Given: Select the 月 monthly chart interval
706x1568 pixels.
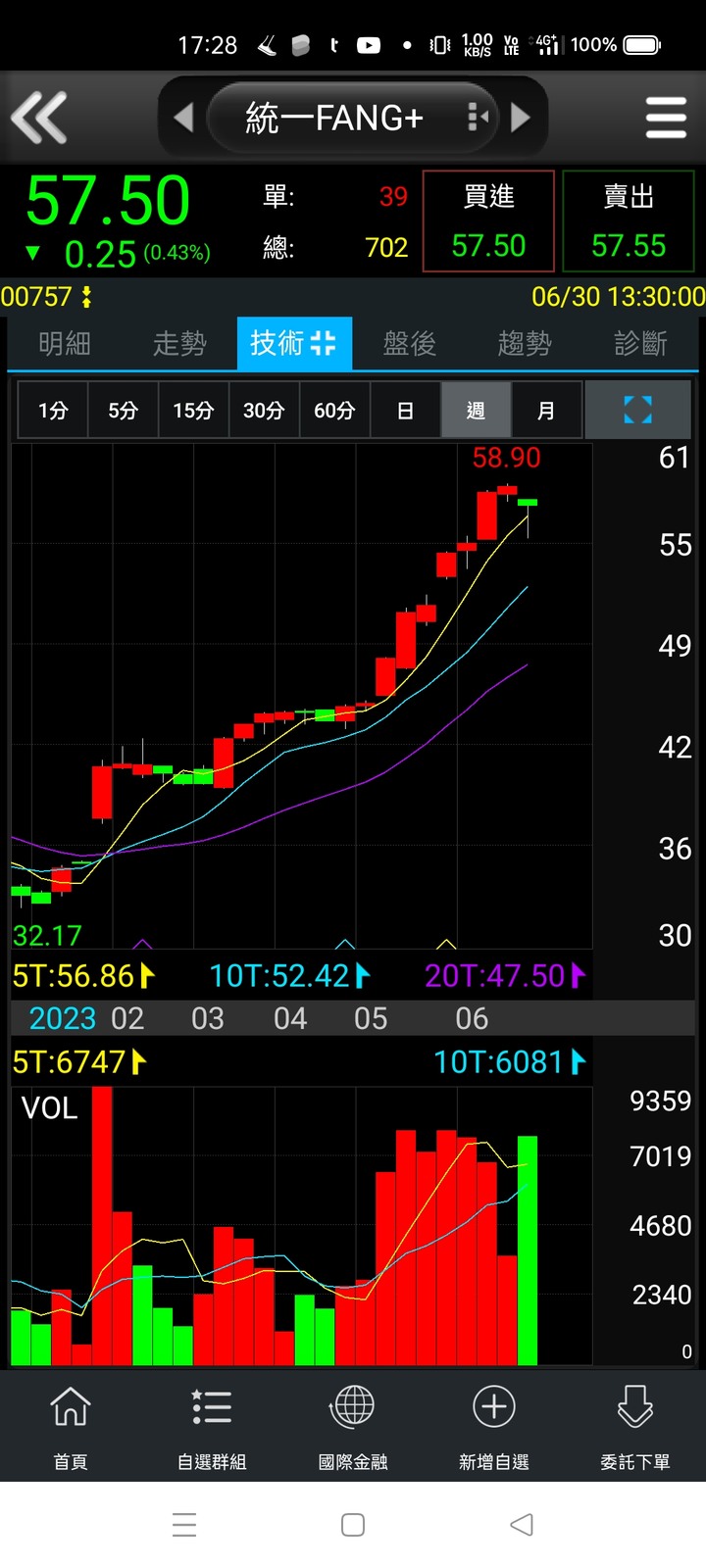Looking at the screenshot, I should (546, 410).
